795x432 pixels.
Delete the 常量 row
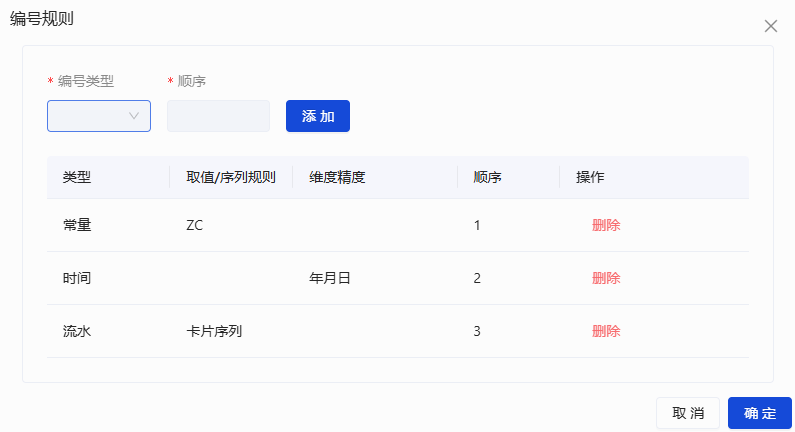606,225
